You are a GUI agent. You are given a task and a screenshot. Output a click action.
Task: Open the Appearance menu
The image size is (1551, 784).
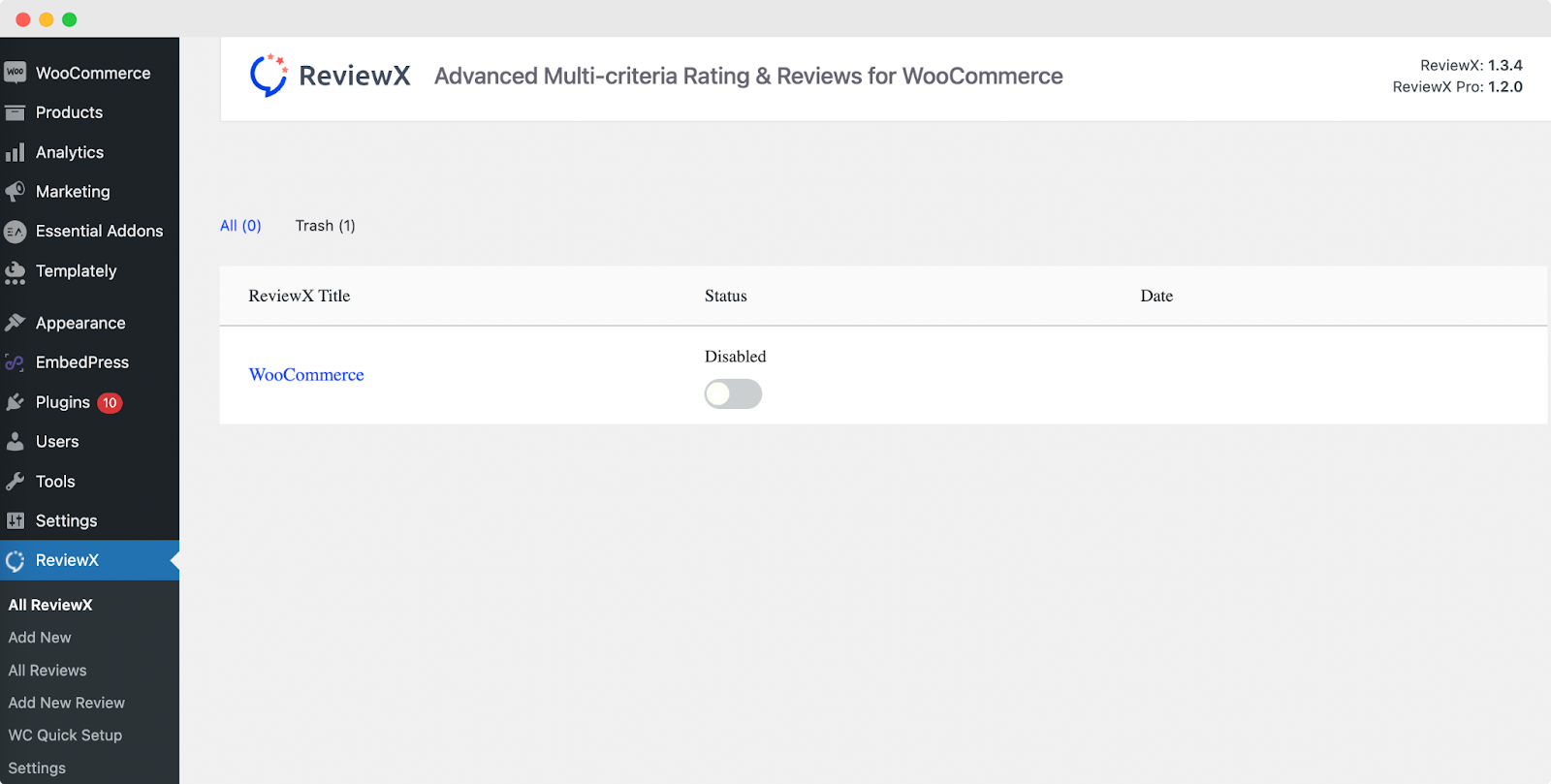(80, 323)
